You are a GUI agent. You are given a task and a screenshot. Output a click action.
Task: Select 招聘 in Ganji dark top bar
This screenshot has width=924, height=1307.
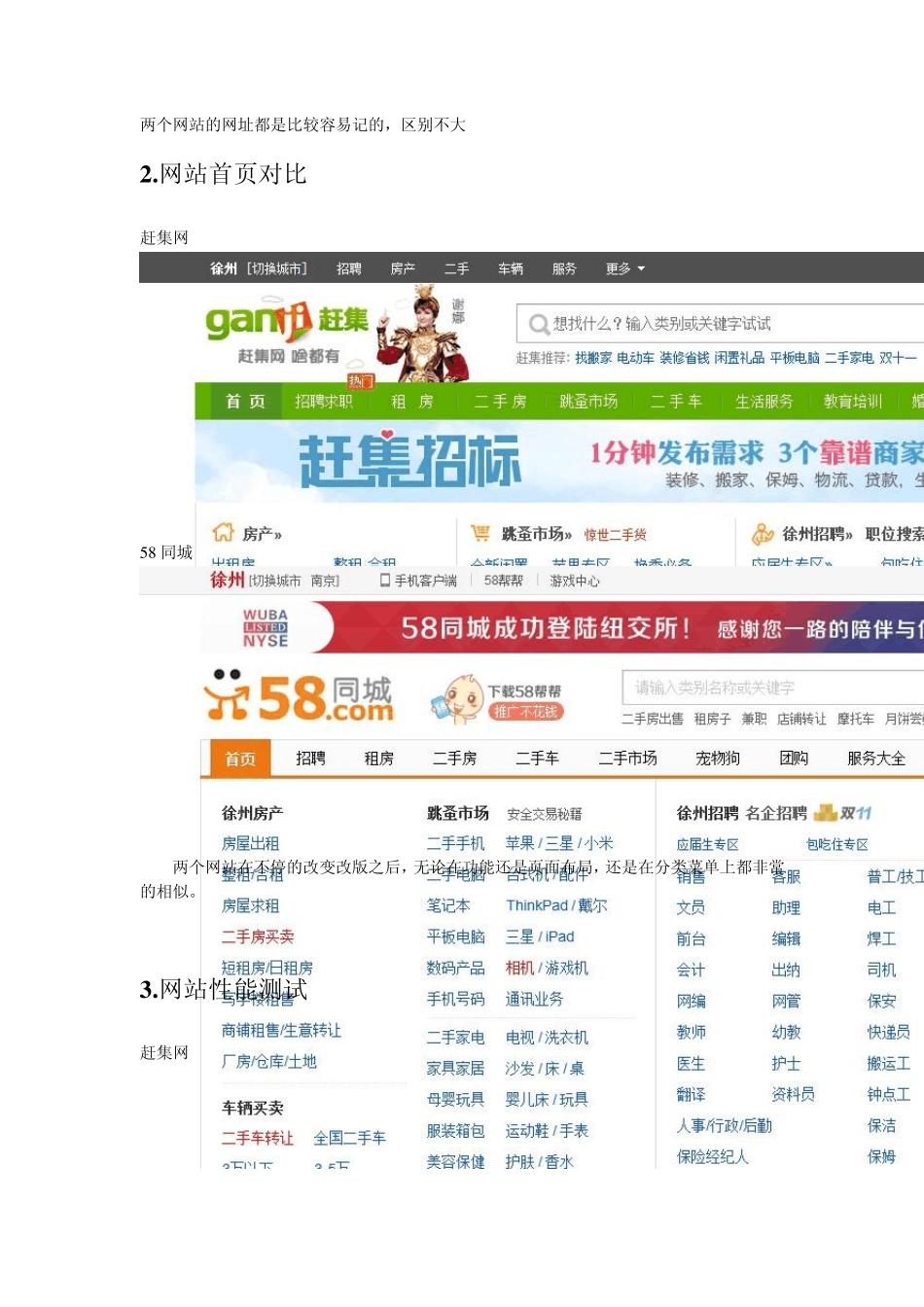(x=349, y=268)
